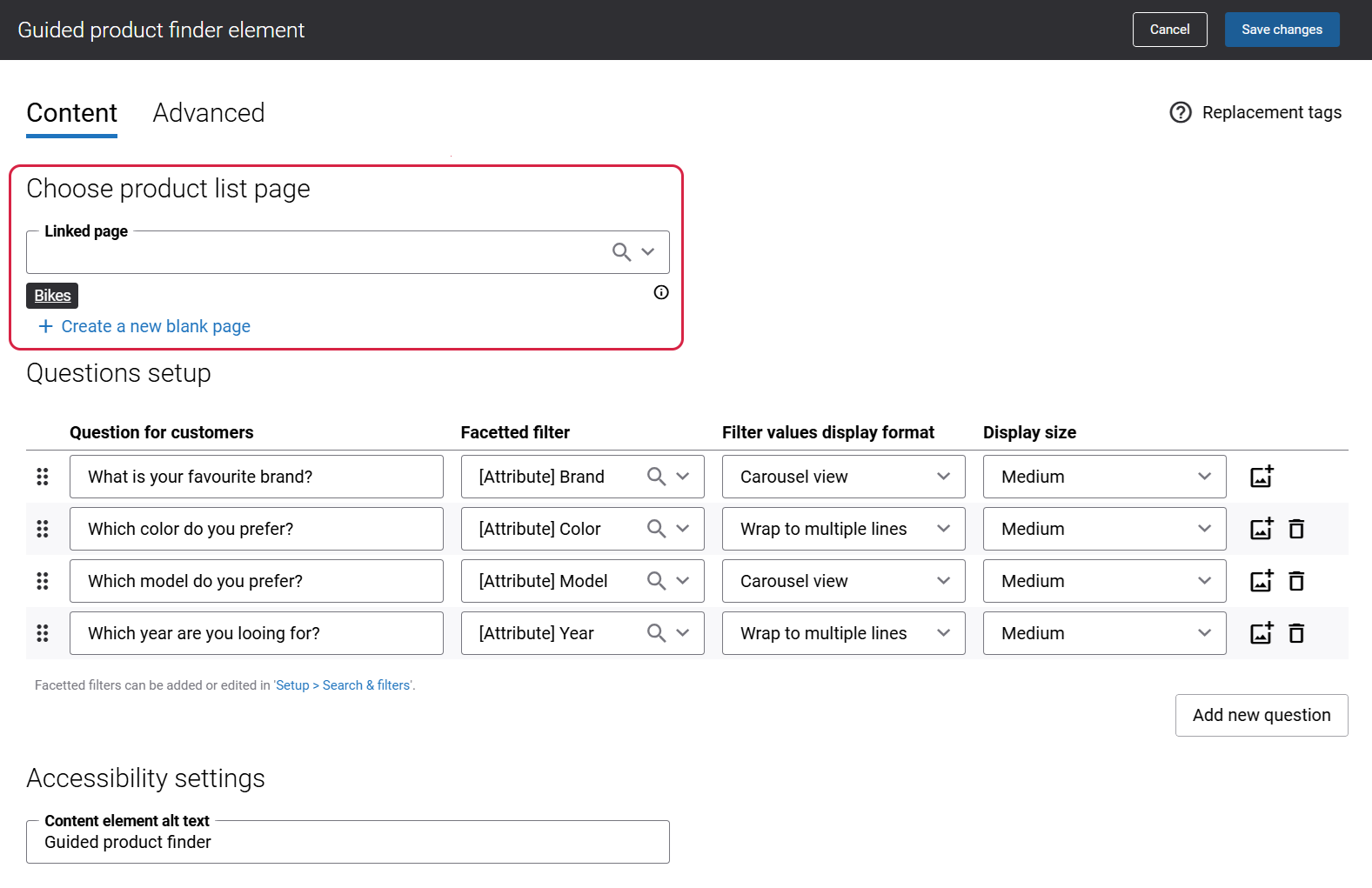Click the Content element alt text field
Image resolution: width=1372 pixels, height=888 pixels.
[348, 842]
